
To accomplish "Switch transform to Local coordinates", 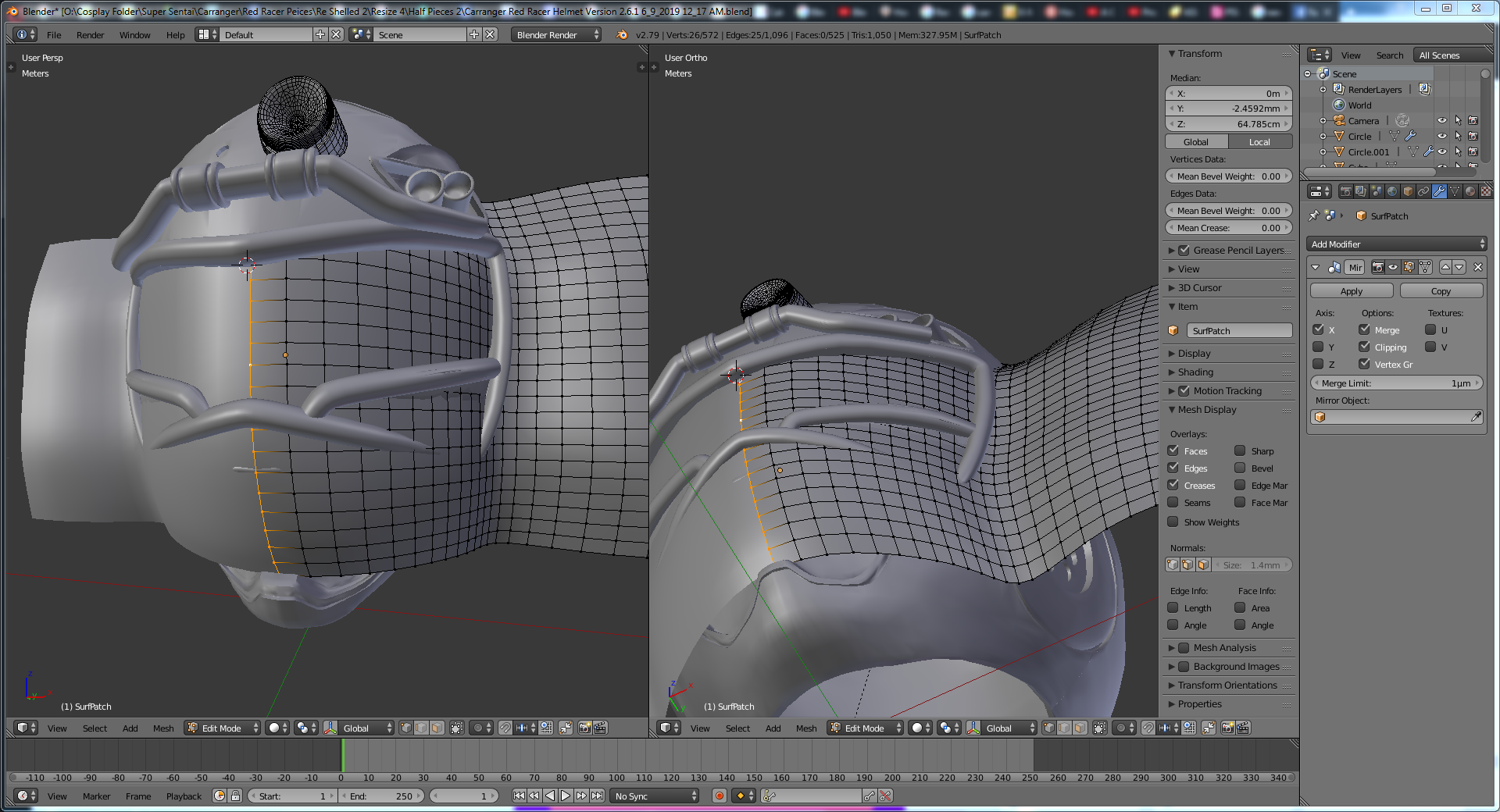I will pyautogui.click(x=1259, y=142).
